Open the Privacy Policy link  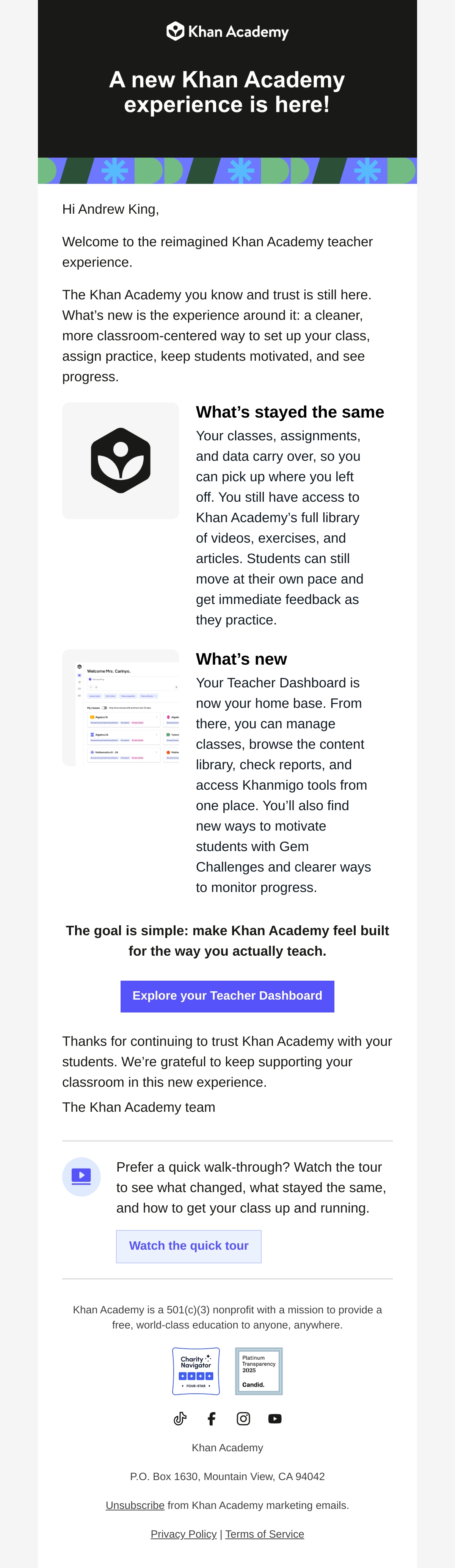point(184,1535)
